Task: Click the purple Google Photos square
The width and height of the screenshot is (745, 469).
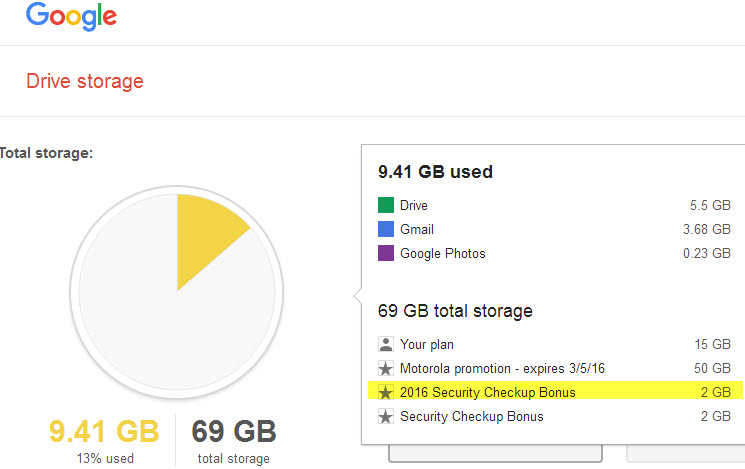Action: pyautogui.click(x=386, y=253)
